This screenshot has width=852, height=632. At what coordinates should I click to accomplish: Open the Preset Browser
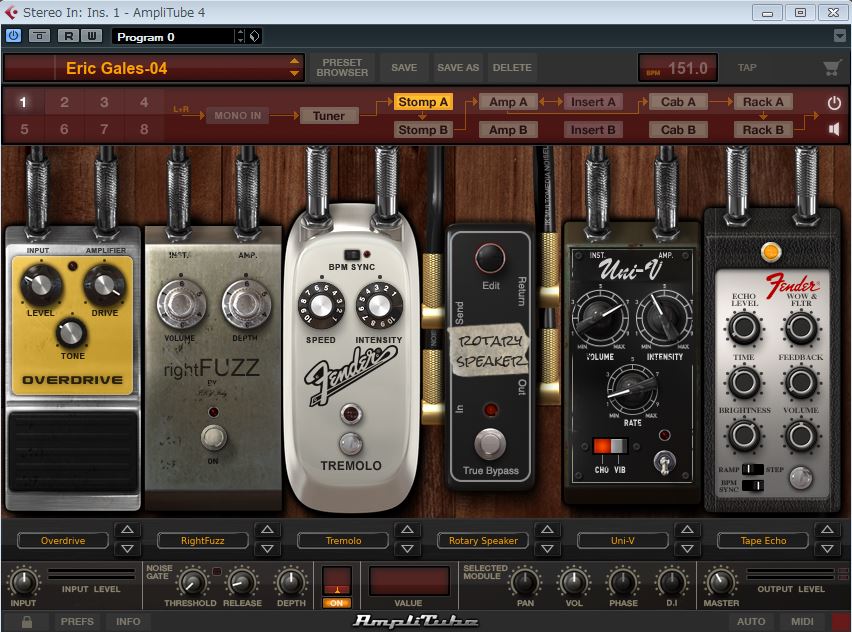tap(342, 68)
